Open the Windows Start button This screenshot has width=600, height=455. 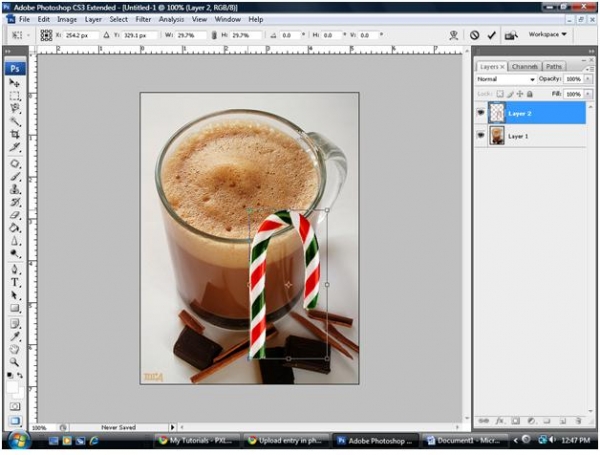click(18, 440)
